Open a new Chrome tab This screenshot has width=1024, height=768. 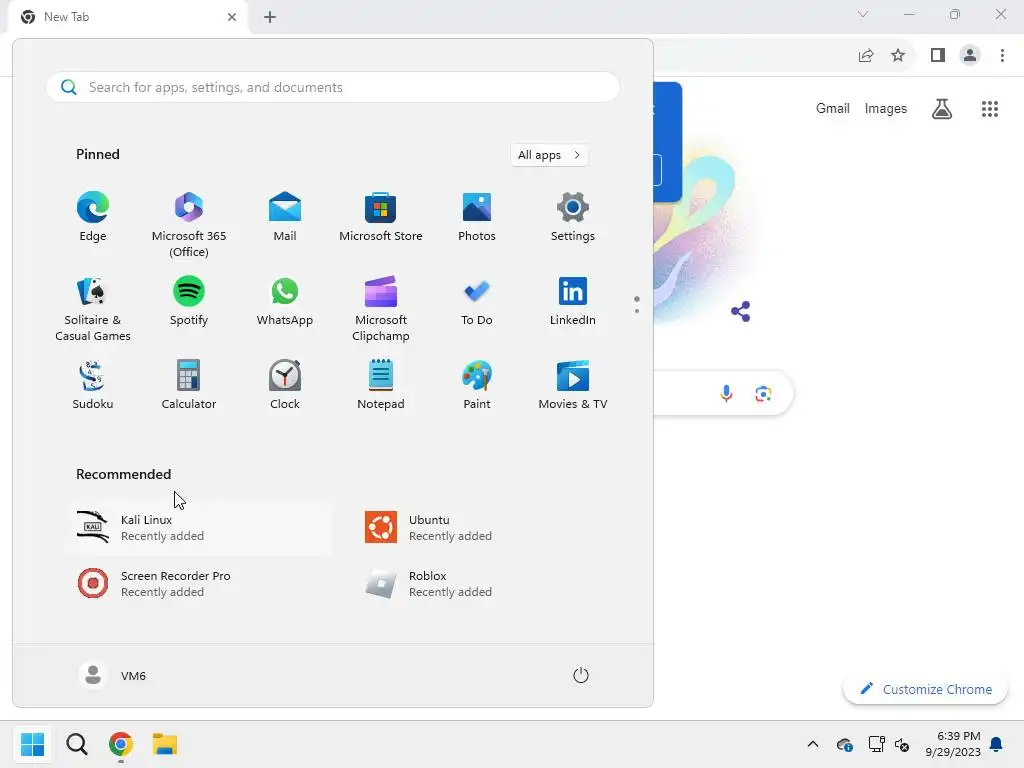click(270, 17)
